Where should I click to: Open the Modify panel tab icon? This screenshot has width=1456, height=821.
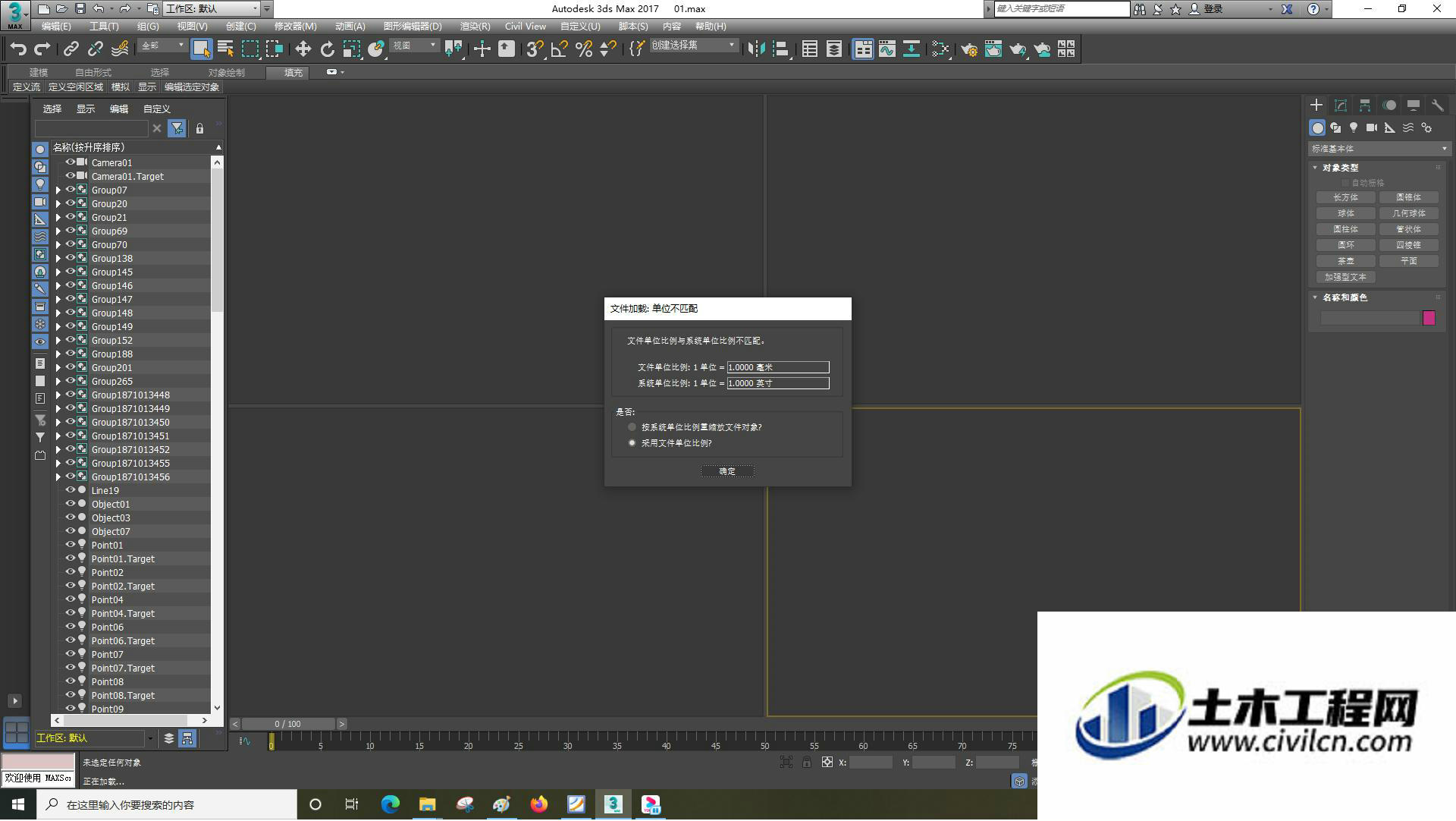pyautogui.click(x=1341, y=105)
